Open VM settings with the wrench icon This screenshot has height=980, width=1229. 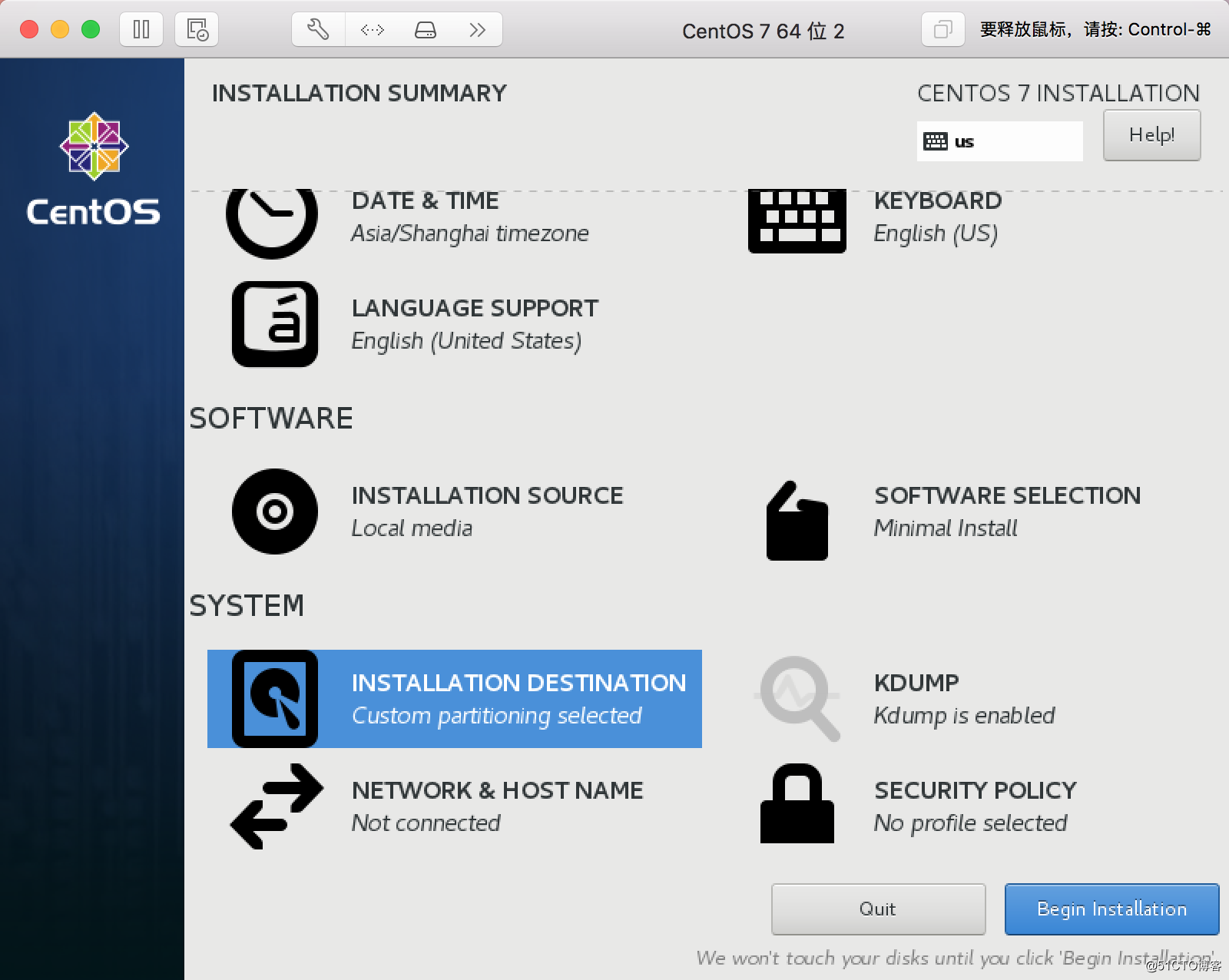pyautogui.click(x=318, y=30)
